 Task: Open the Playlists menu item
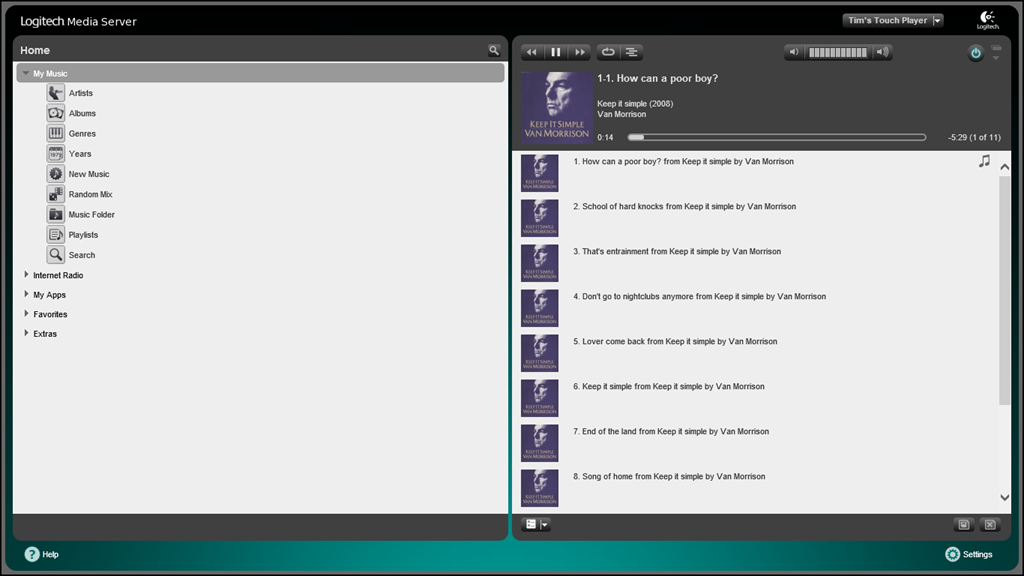pyautogui.click(x=84, y=234)
